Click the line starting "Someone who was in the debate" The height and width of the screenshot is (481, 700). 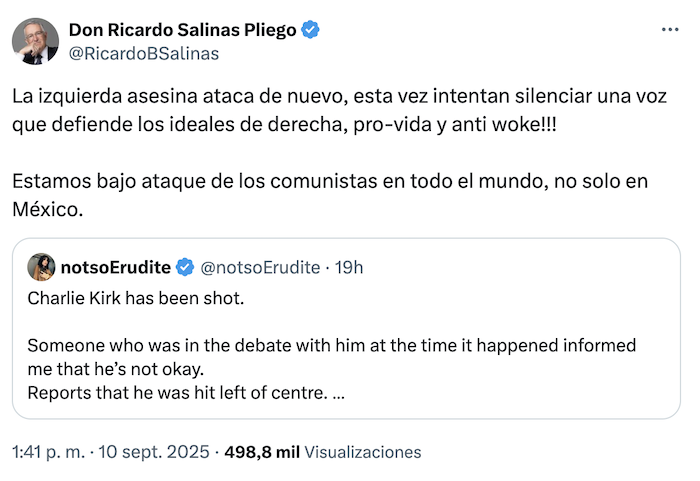(x=332, y=346)
